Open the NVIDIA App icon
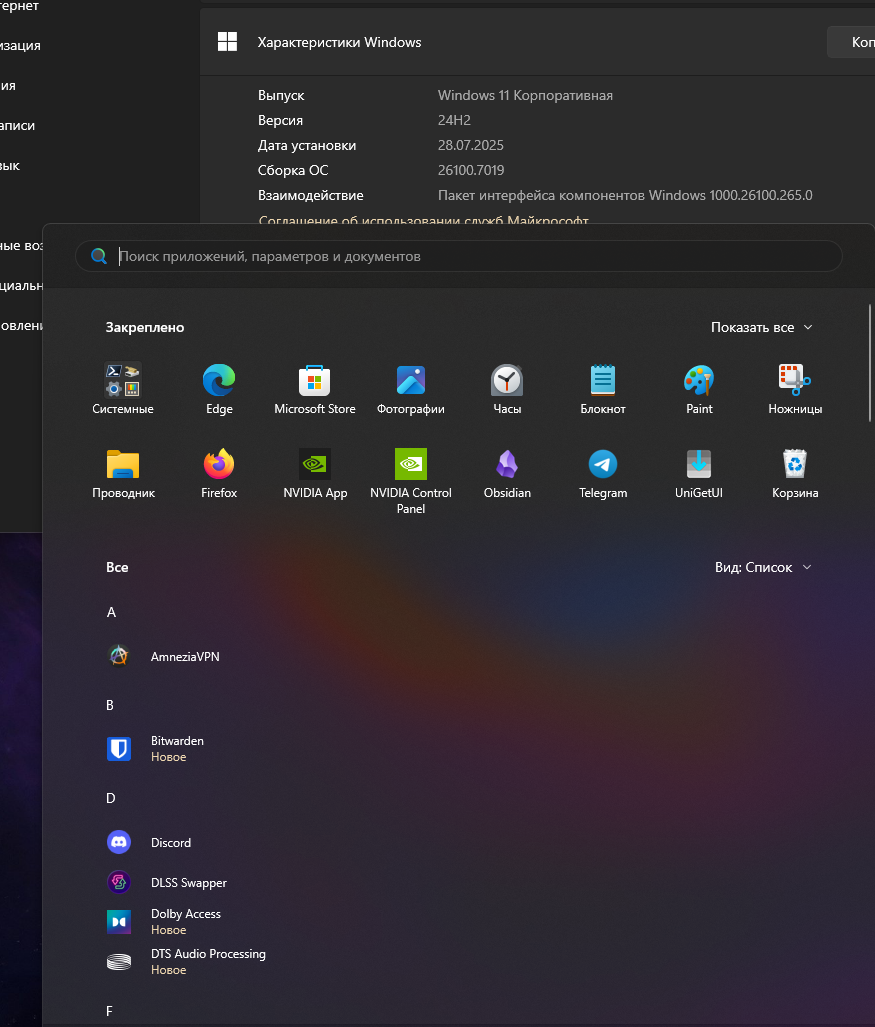 (x=314, y=474)
